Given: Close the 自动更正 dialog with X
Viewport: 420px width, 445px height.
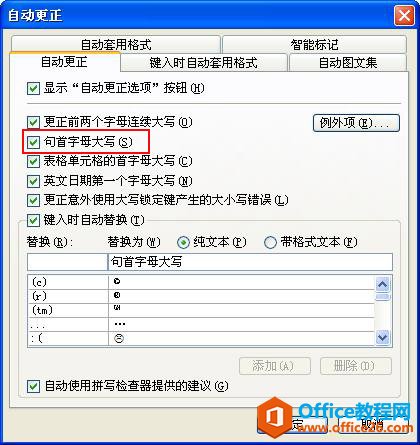Looking at the screenshot, I should point(404,16).
